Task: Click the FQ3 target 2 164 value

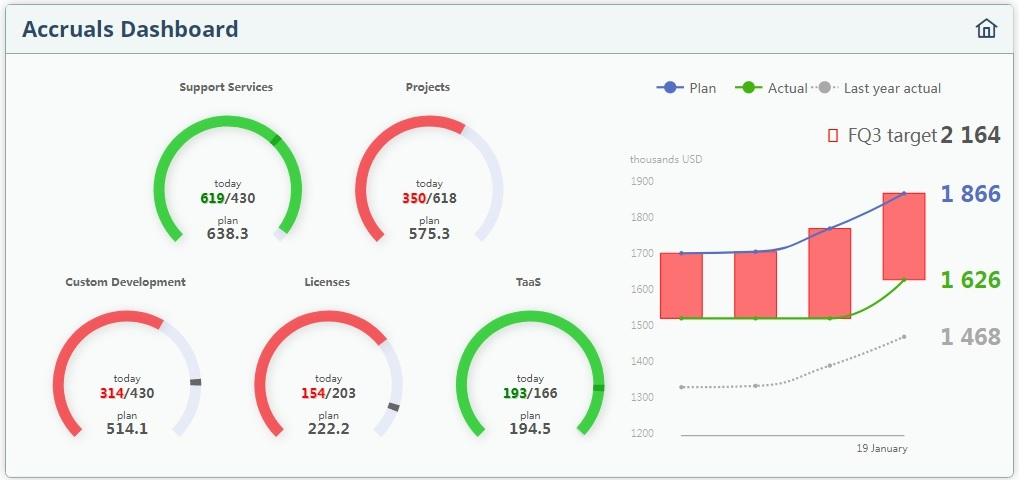Action: click(x=969, y=135)
